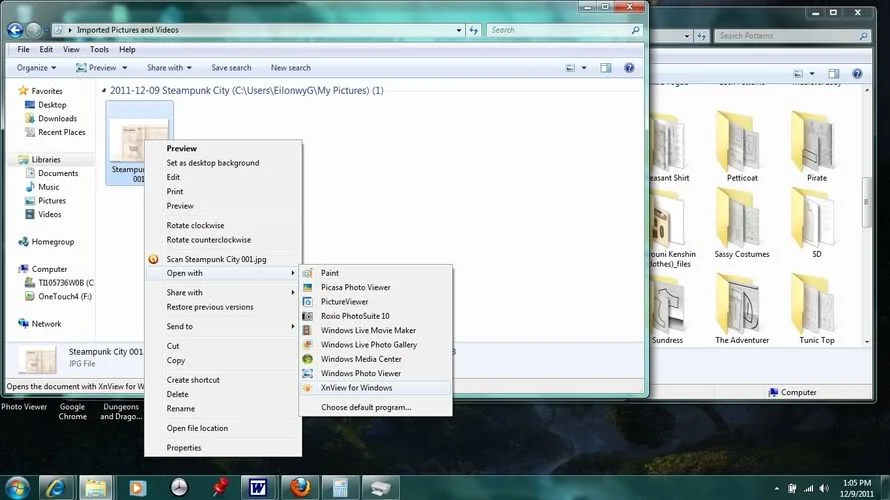Click the orange scan icon beside Scan entry
Image resolution: width=890 pixels, height=500 pixels.
point(153,259)
